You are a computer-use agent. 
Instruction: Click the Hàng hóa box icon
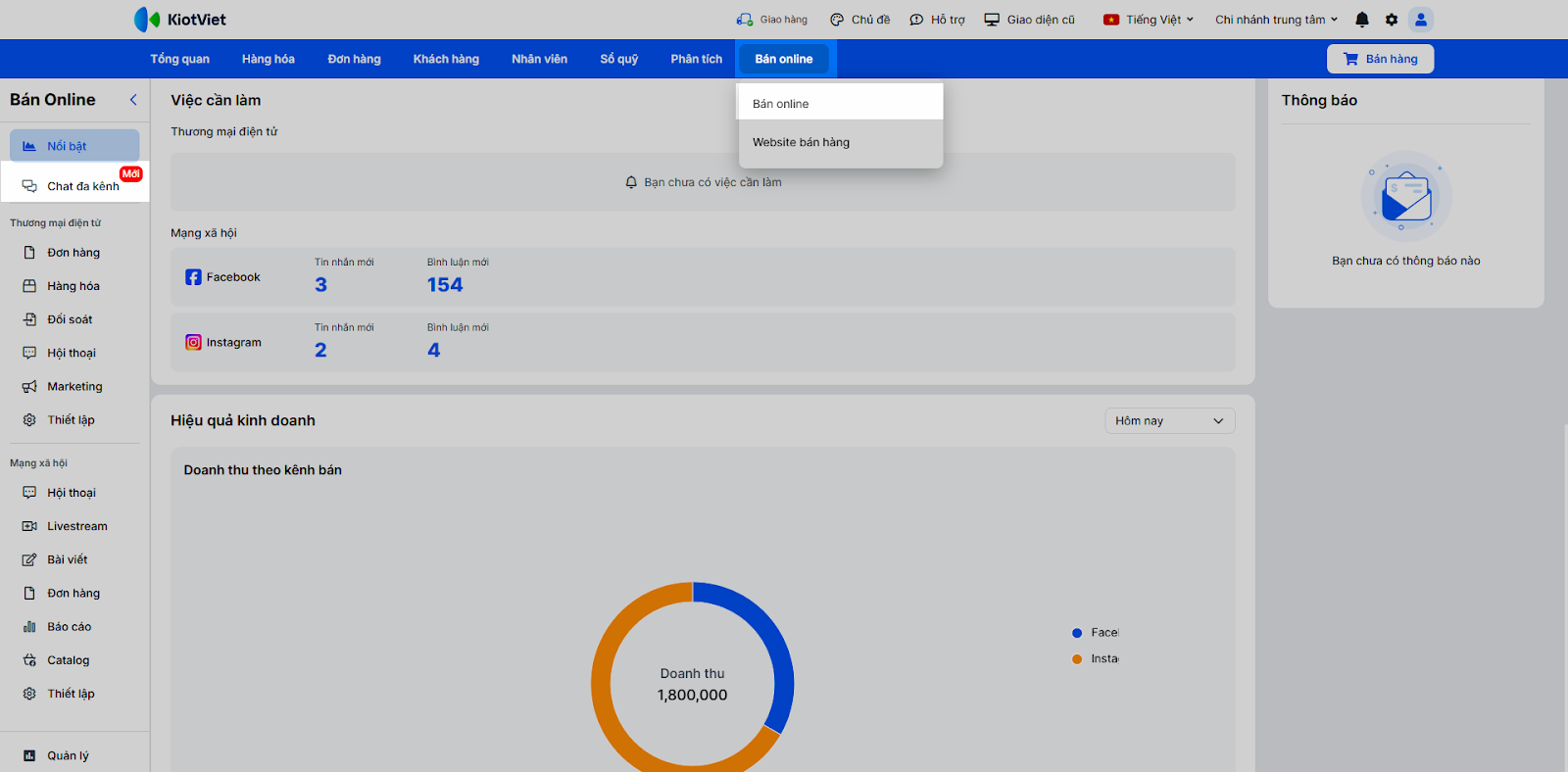pos(29,286)
